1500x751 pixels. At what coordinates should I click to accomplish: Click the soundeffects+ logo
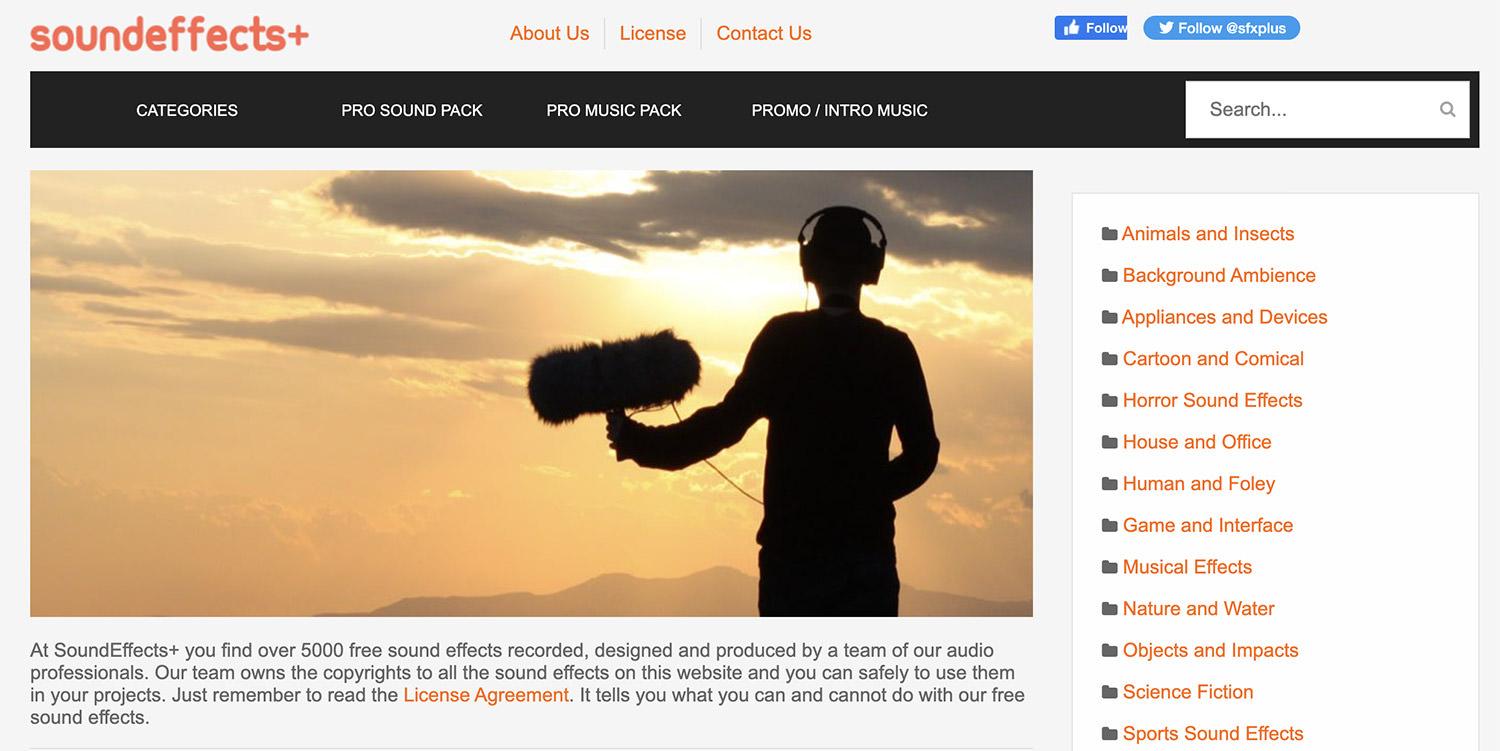point(169,34)
